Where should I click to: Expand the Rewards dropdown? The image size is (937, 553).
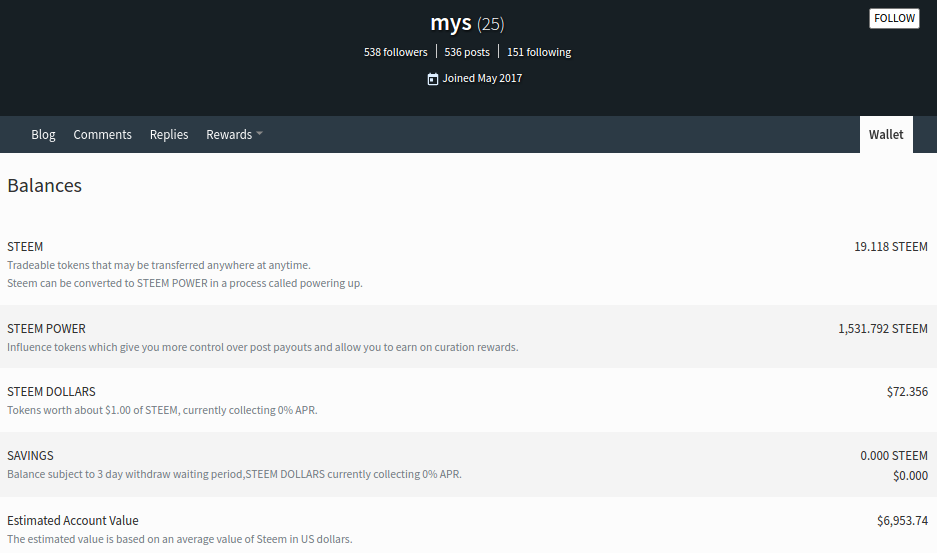point(234,135)
